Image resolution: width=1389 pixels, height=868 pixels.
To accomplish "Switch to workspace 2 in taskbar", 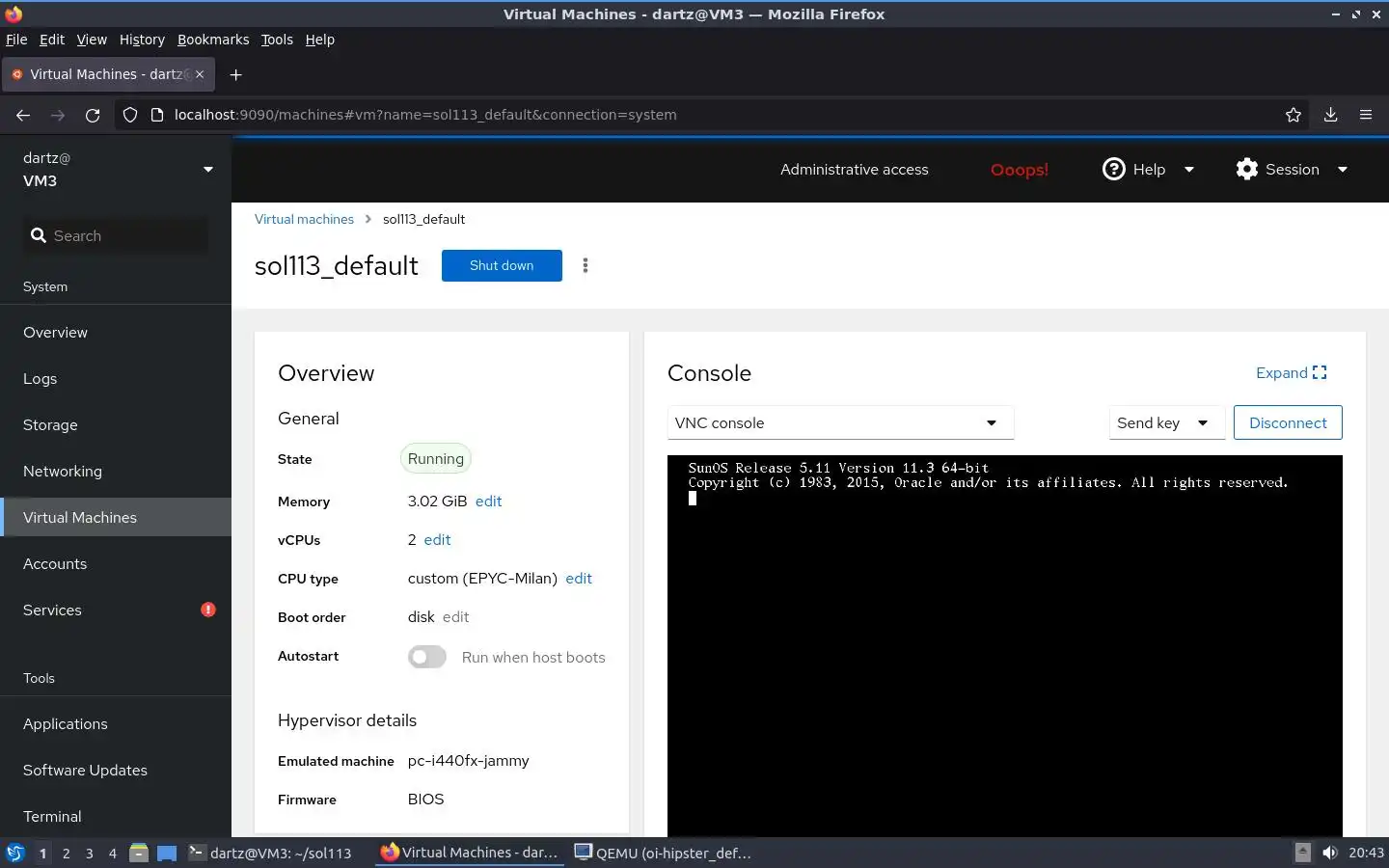I will coord(66,853).
